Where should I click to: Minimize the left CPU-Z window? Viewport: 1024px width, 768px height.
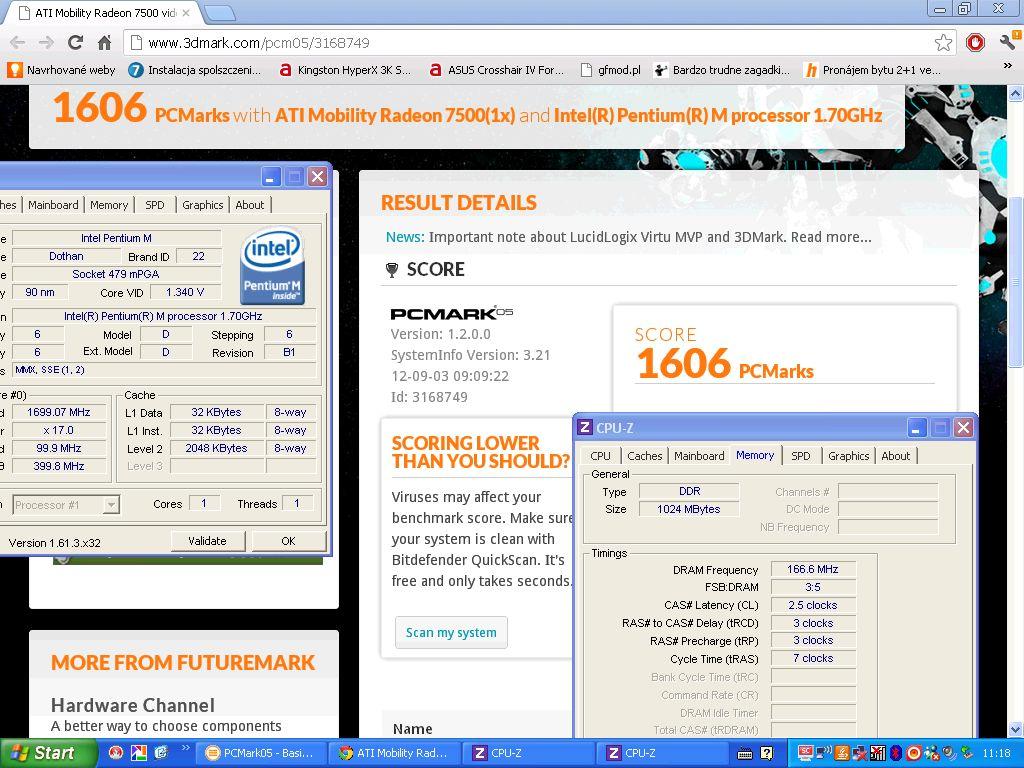click(271, 176)
